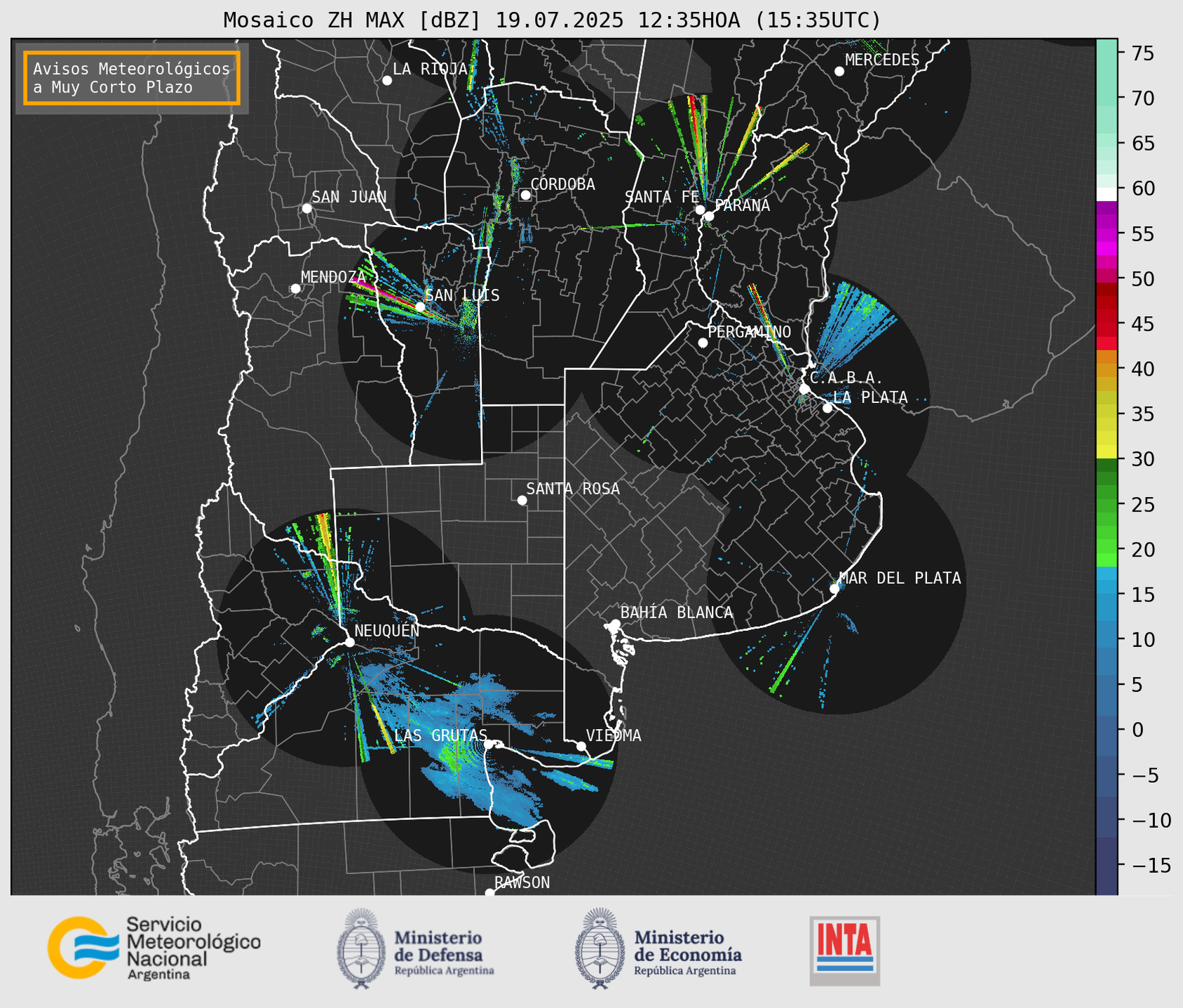Click the PERGAMINO city marker
The height and width of the screenshot is (1008, 1183).
(x=703, y=343)
